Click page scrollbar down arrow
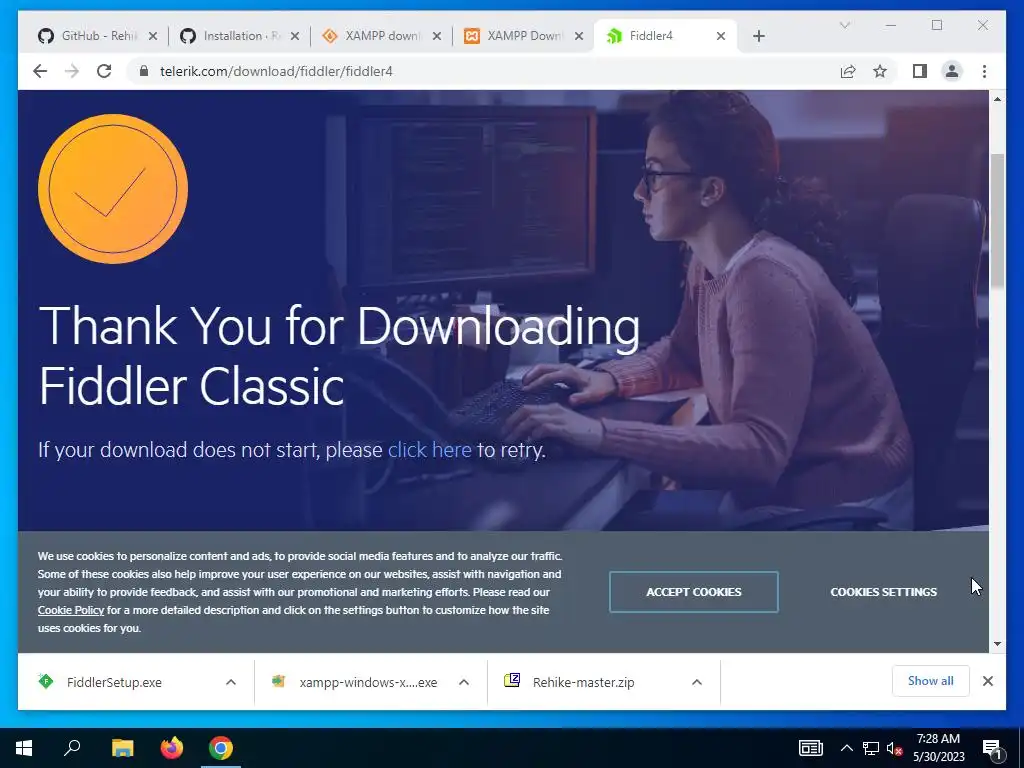This screenshot has width=1024, height=768. 997,644
